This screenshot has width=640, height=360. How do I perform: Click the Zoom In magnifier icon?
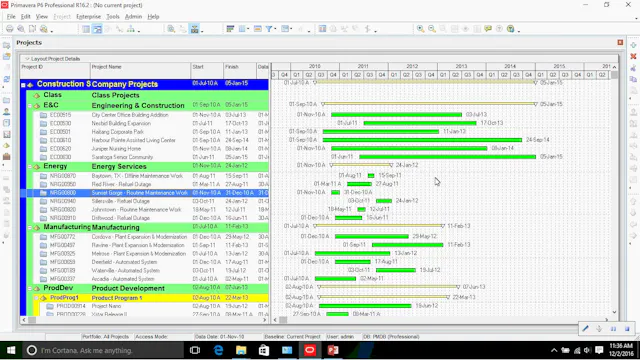(x=420, y=29)
